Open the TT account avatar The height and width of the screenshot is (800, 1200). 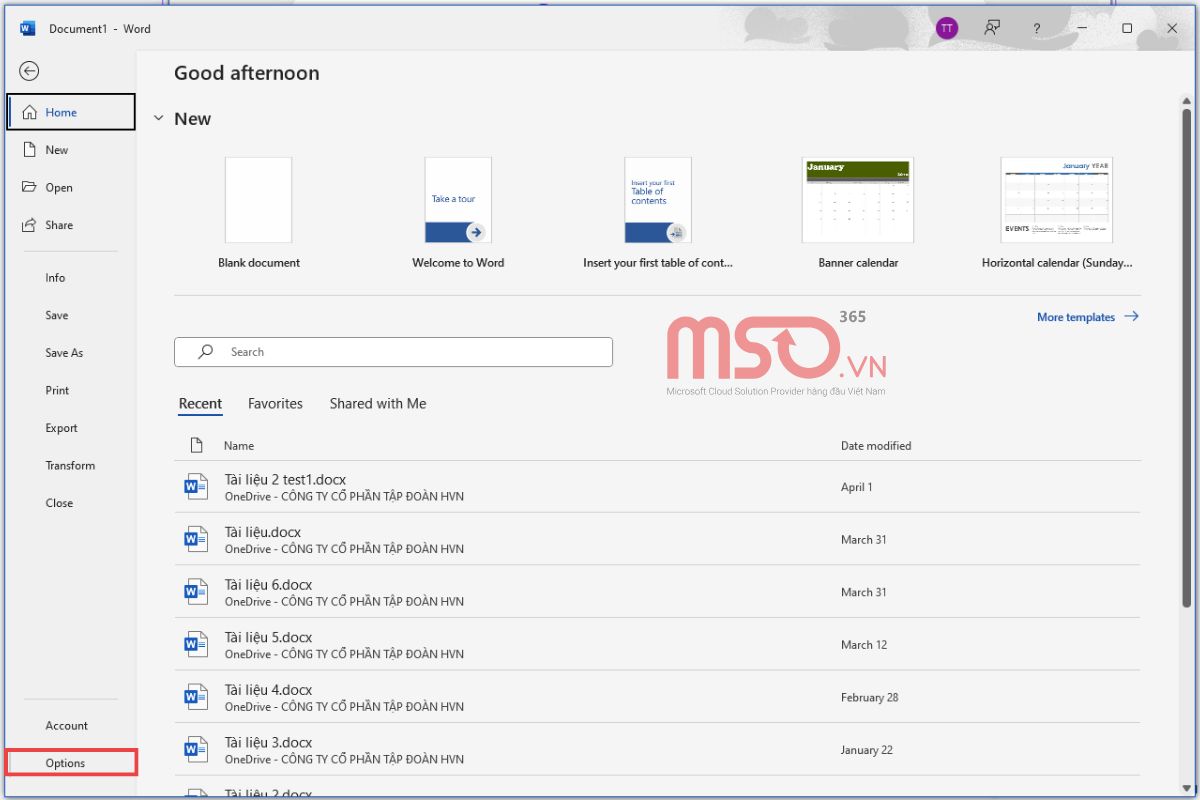click(946, 28)
